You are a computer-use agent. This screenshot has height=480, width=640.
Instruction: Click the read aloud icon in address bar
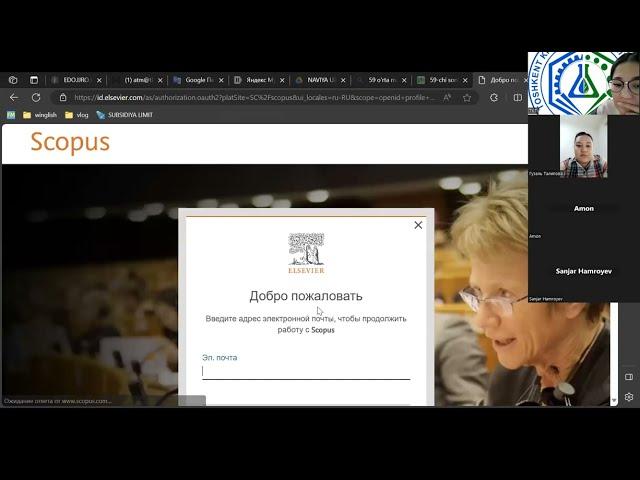(447, 98)
